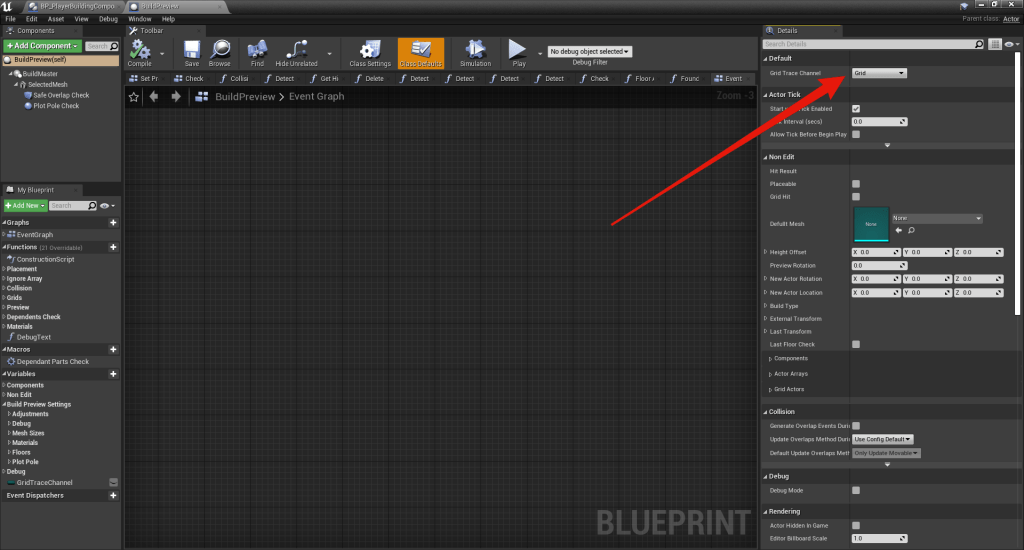Select ConstructionScript function
The image size is (1024, 550).
(45, 259)
